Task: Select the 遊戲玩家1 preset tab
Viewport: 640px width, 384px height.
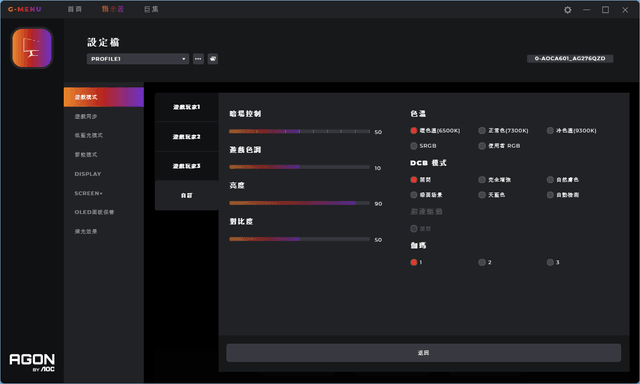Action: 187,107
